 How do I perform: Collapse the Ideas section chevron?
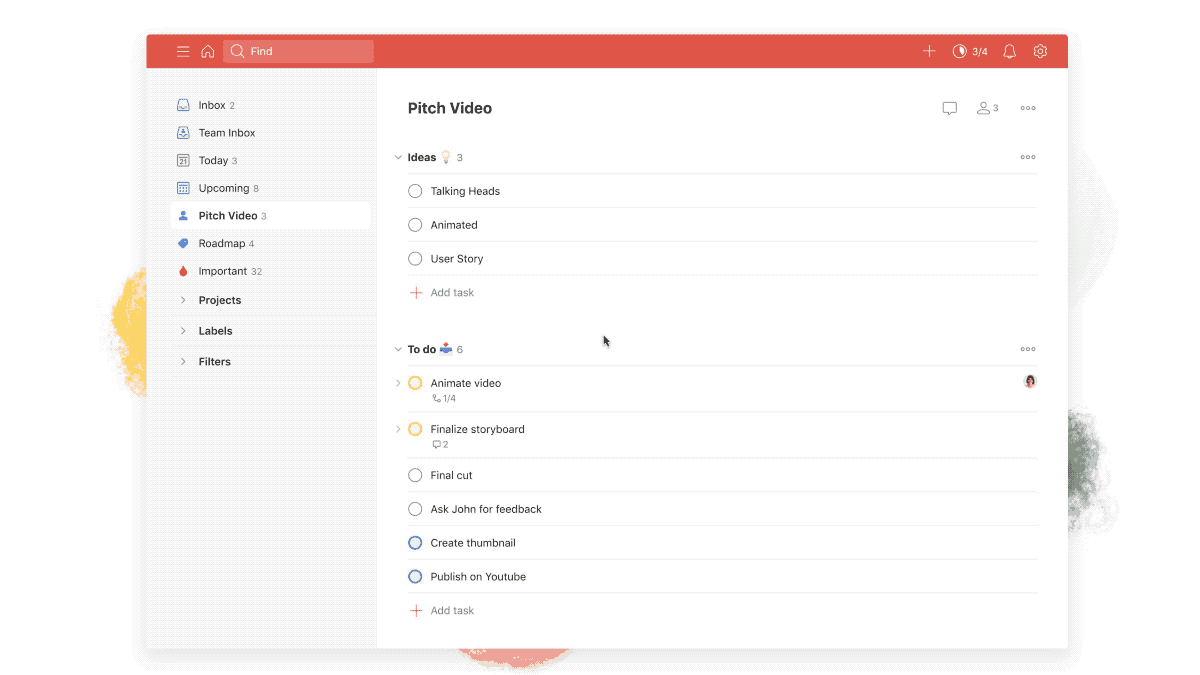click(x=398, y=157)
